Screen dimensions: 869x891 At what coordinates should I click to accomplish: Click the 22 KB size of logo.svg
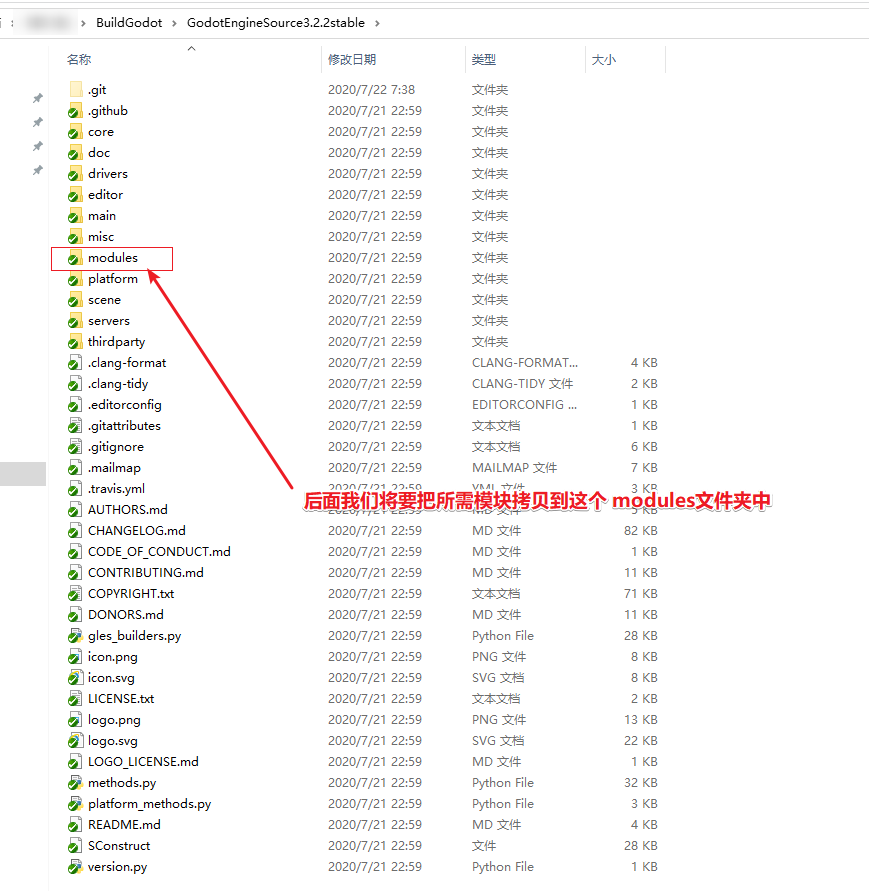[x=641, y=740]
